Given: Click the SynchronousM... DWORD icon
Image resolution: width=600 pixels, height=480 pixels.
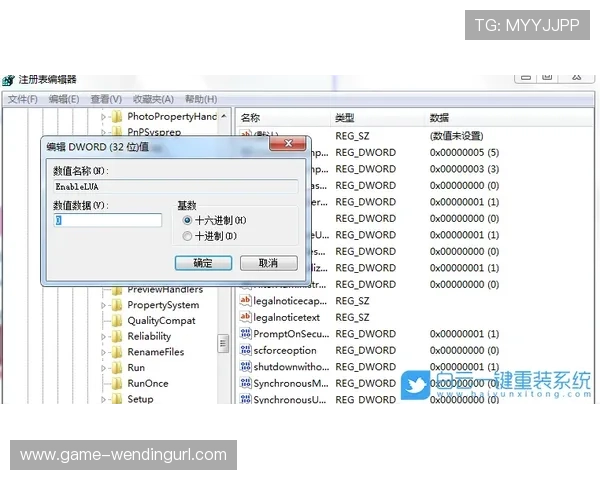Looking at the screenshot, I should 245,383.
